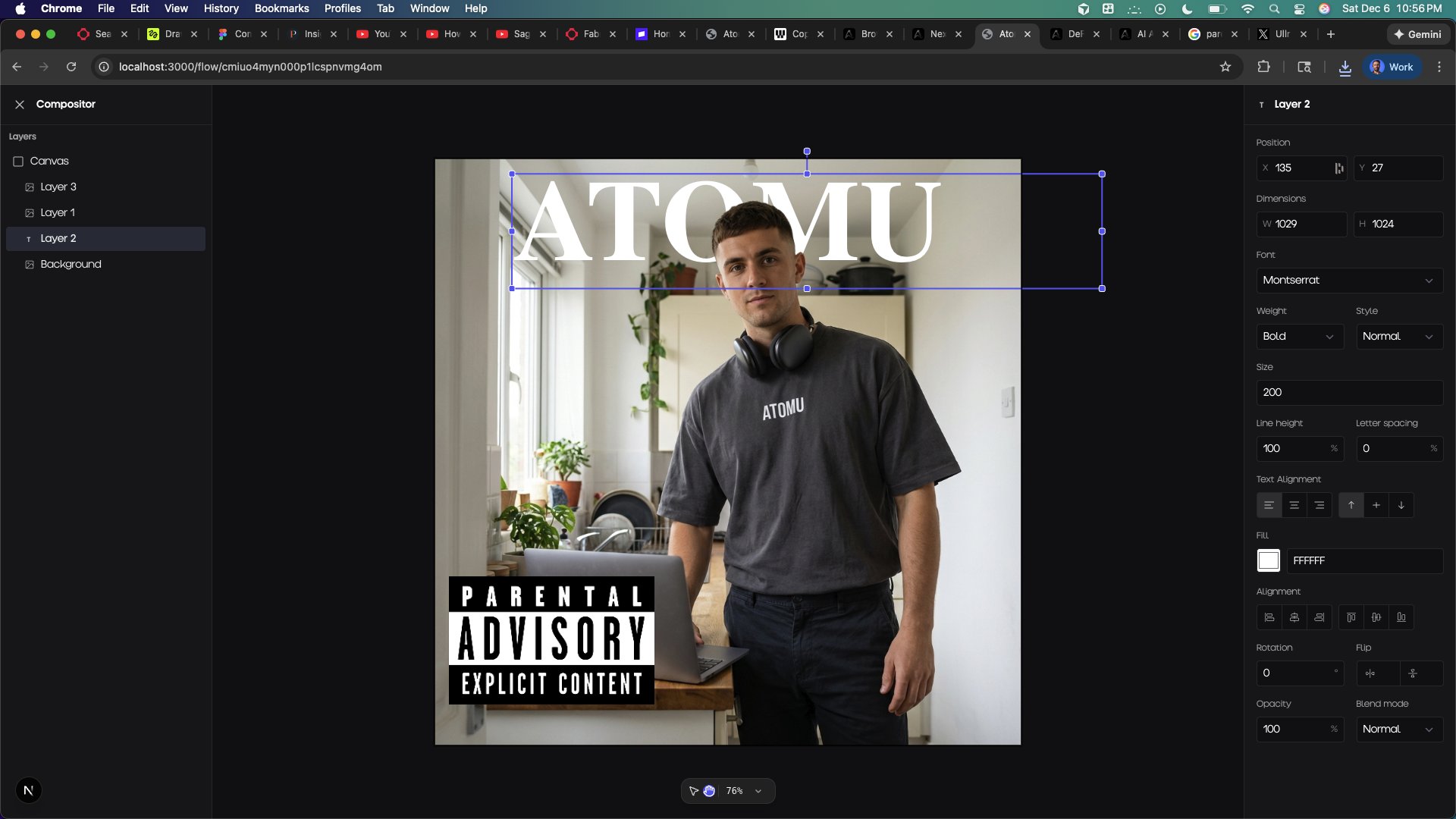Activate the hand pan tool
This screenshot has width=1456, height=819.
point(708,790)
